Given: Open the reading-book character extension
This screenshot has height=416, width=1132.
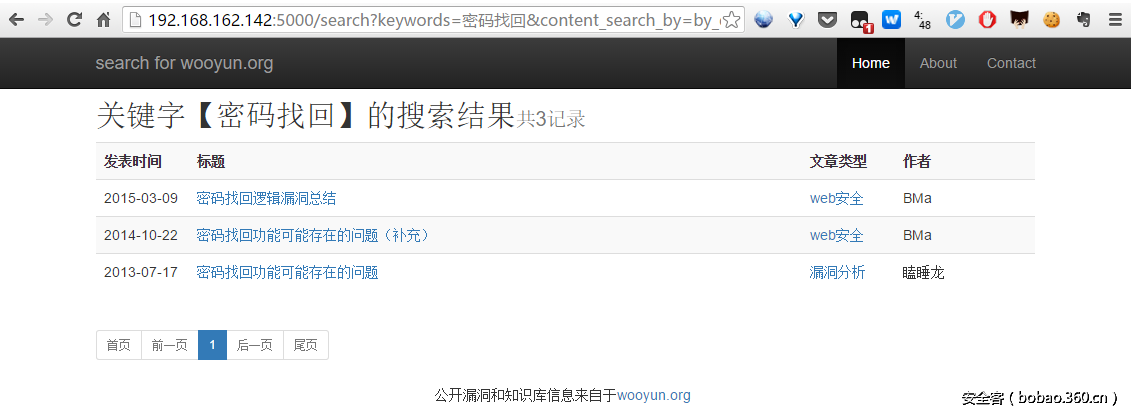Looking at the screenshot, I should [1019, 20].
